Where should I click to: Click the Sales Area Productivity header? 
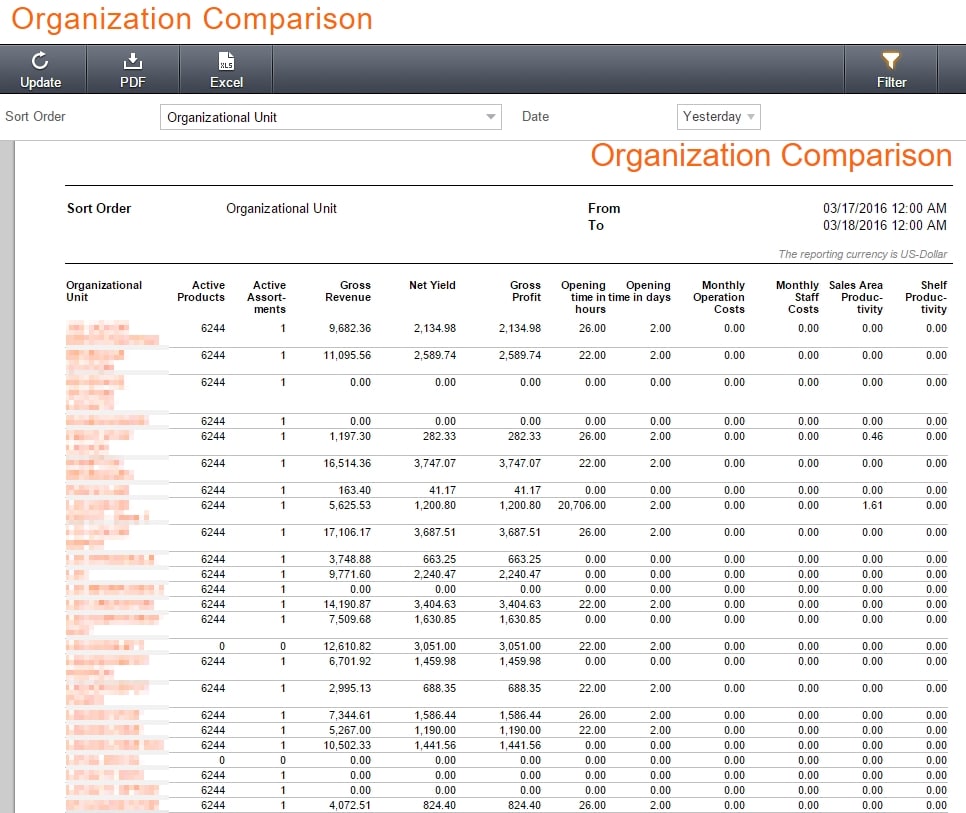click(856, 297)
